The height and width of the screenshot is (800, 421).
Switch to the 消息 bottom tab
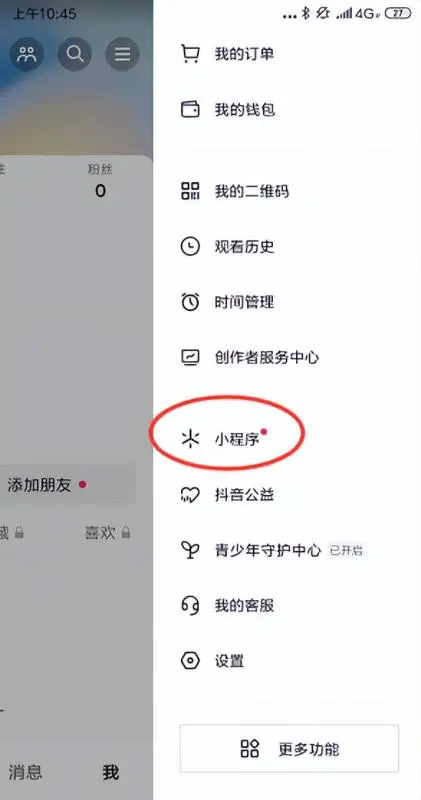[x=25, y=772]
